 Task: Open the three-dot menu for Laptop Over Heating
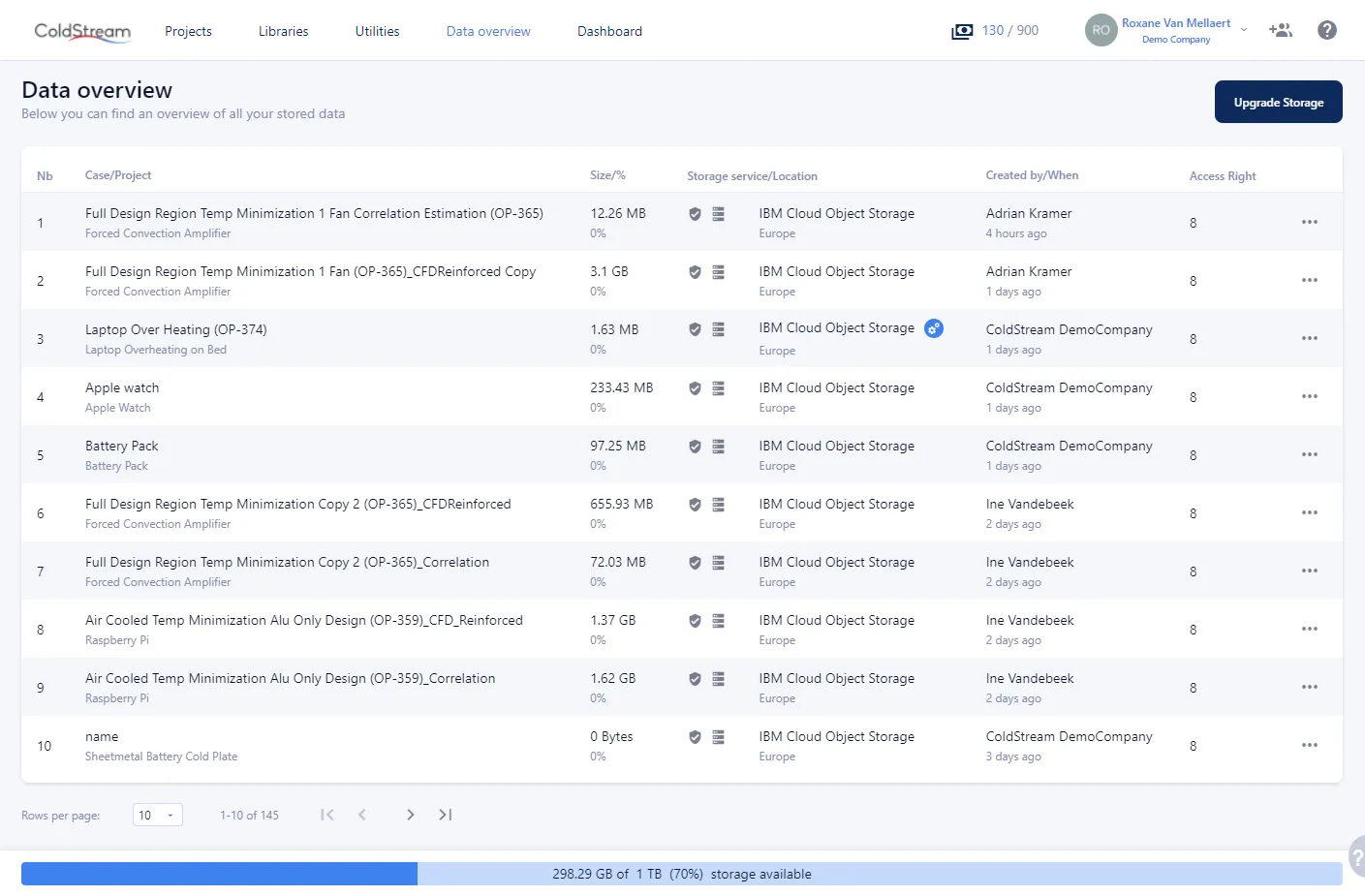pos(1310,338)
